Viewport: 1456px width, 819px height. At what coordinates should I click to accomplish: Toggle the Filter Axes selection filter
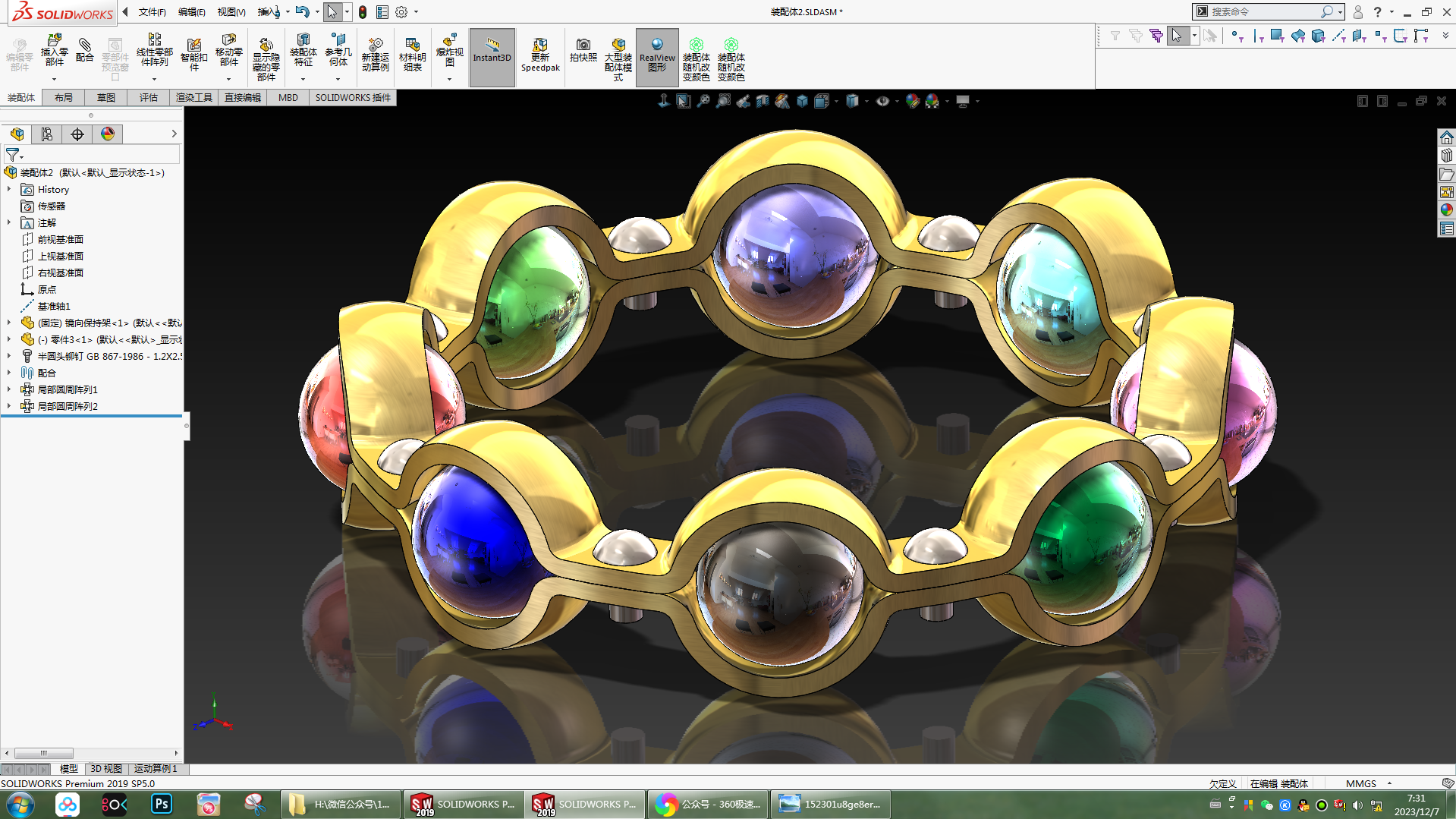click(x=1339, y=36)
